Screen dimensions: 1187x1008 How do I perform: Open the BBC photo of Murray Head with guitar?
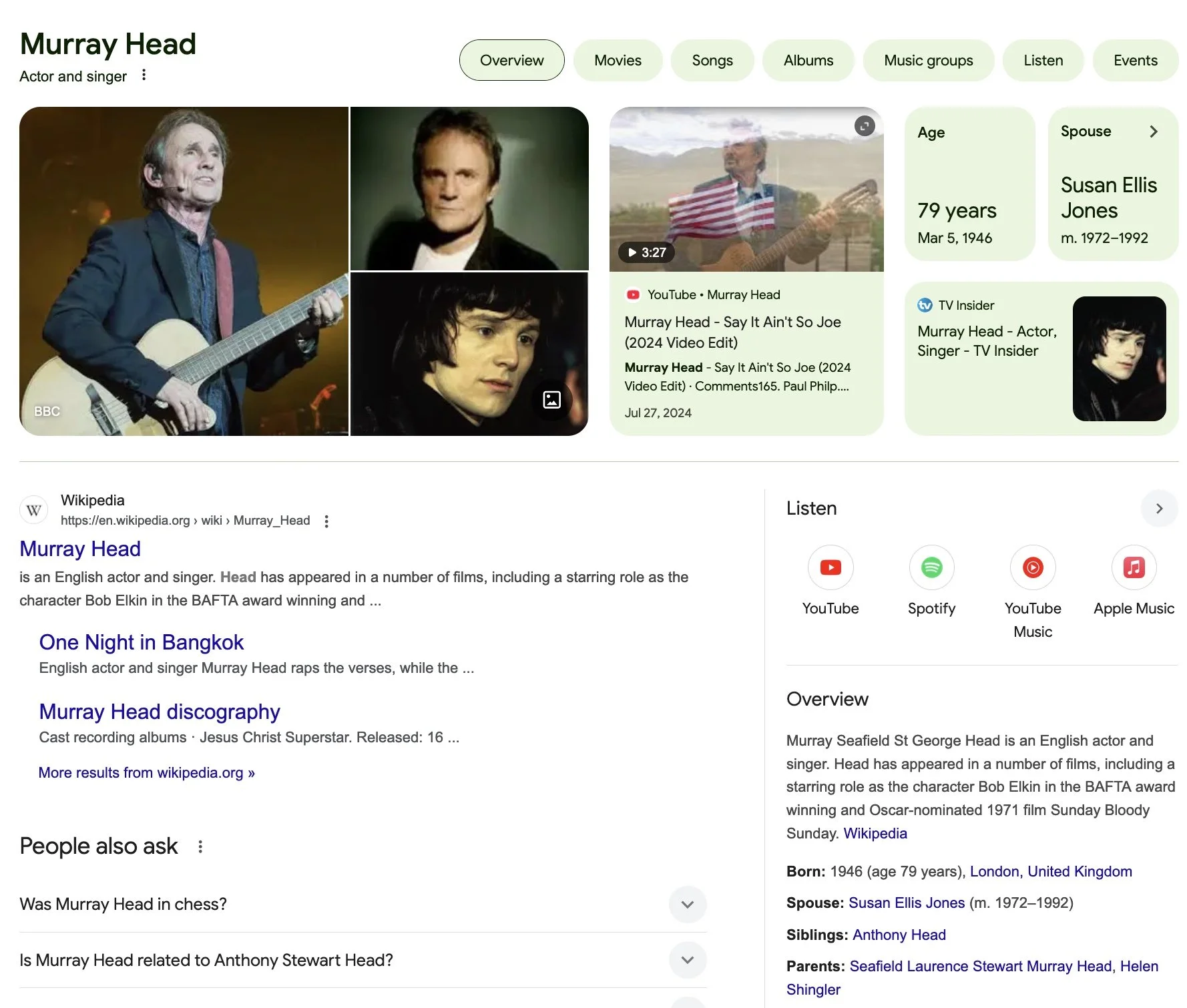[184, 271]
